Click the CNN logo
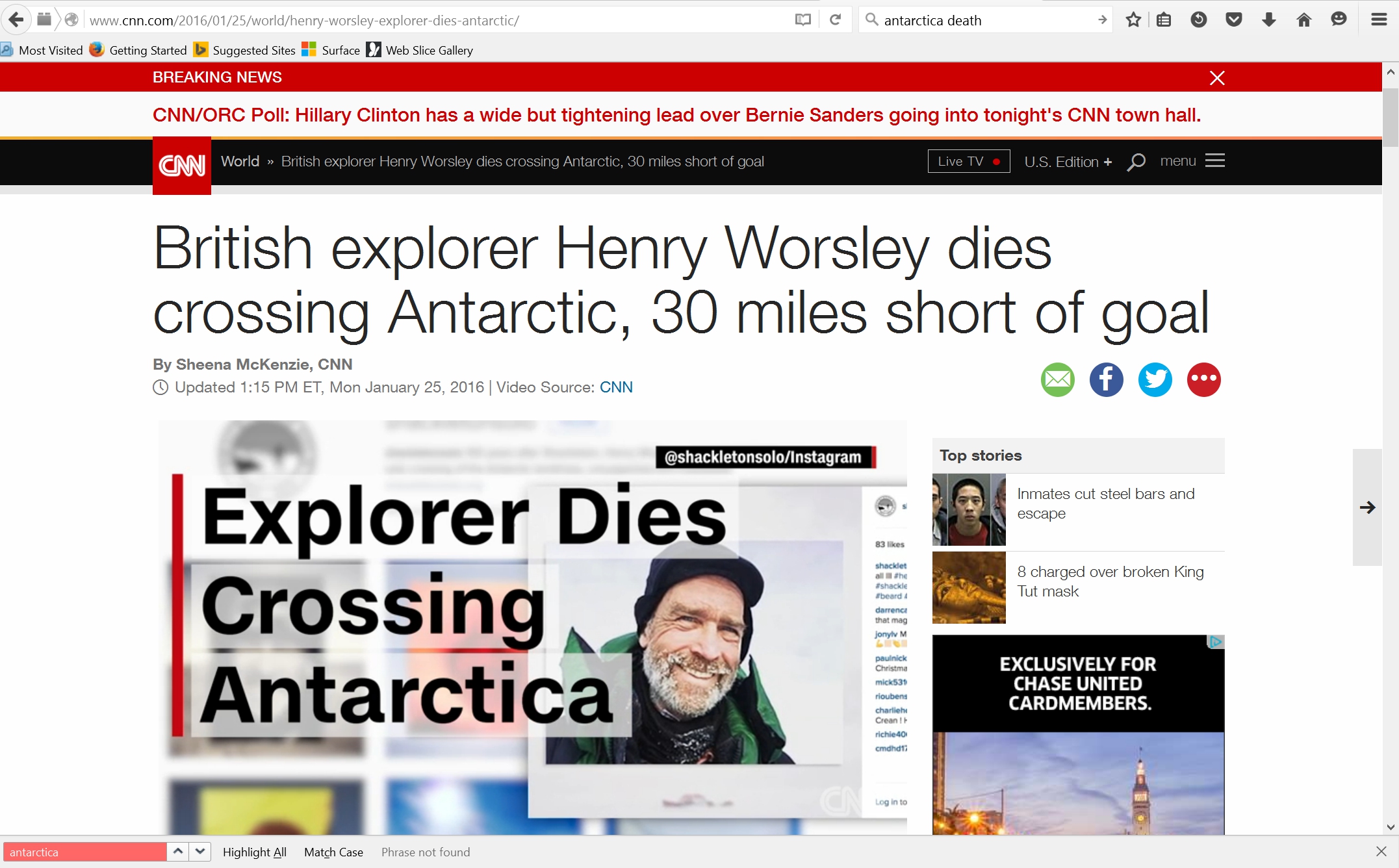1399x868 pixels. tap(182, 166)
